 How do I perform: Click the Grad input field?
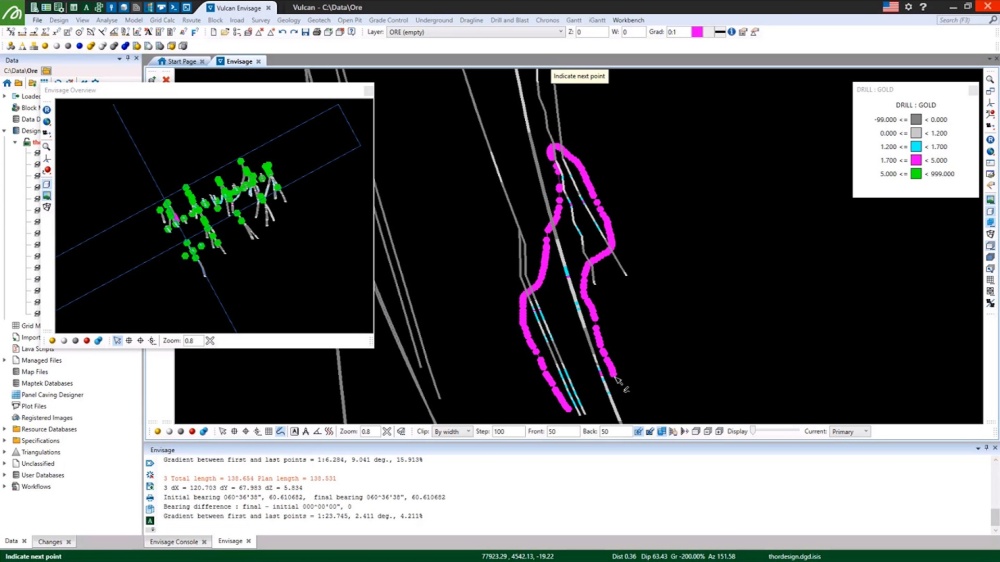click(678, 32)
